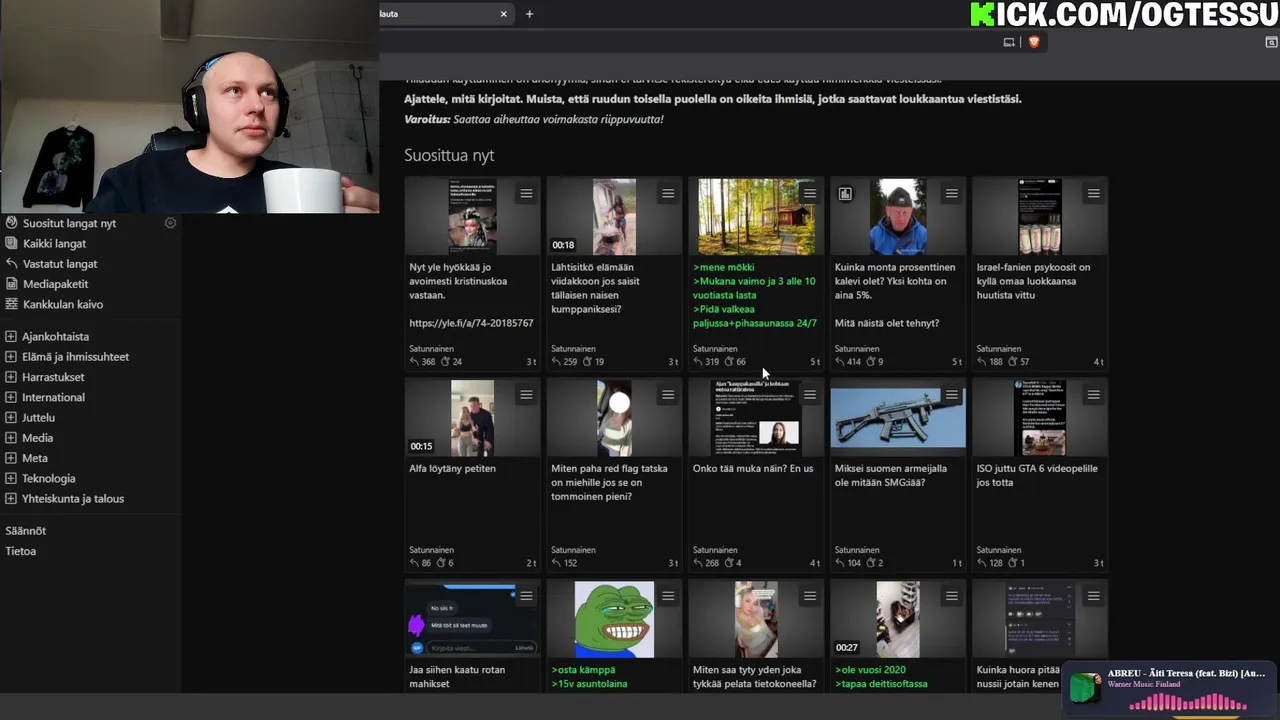Click the screen icon left of the Brave shield

click(x=1009, y=42)
